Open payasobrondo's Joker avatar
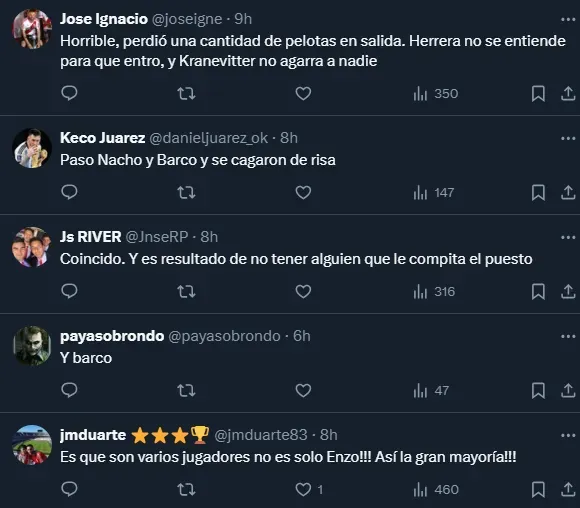 (32, 346)
